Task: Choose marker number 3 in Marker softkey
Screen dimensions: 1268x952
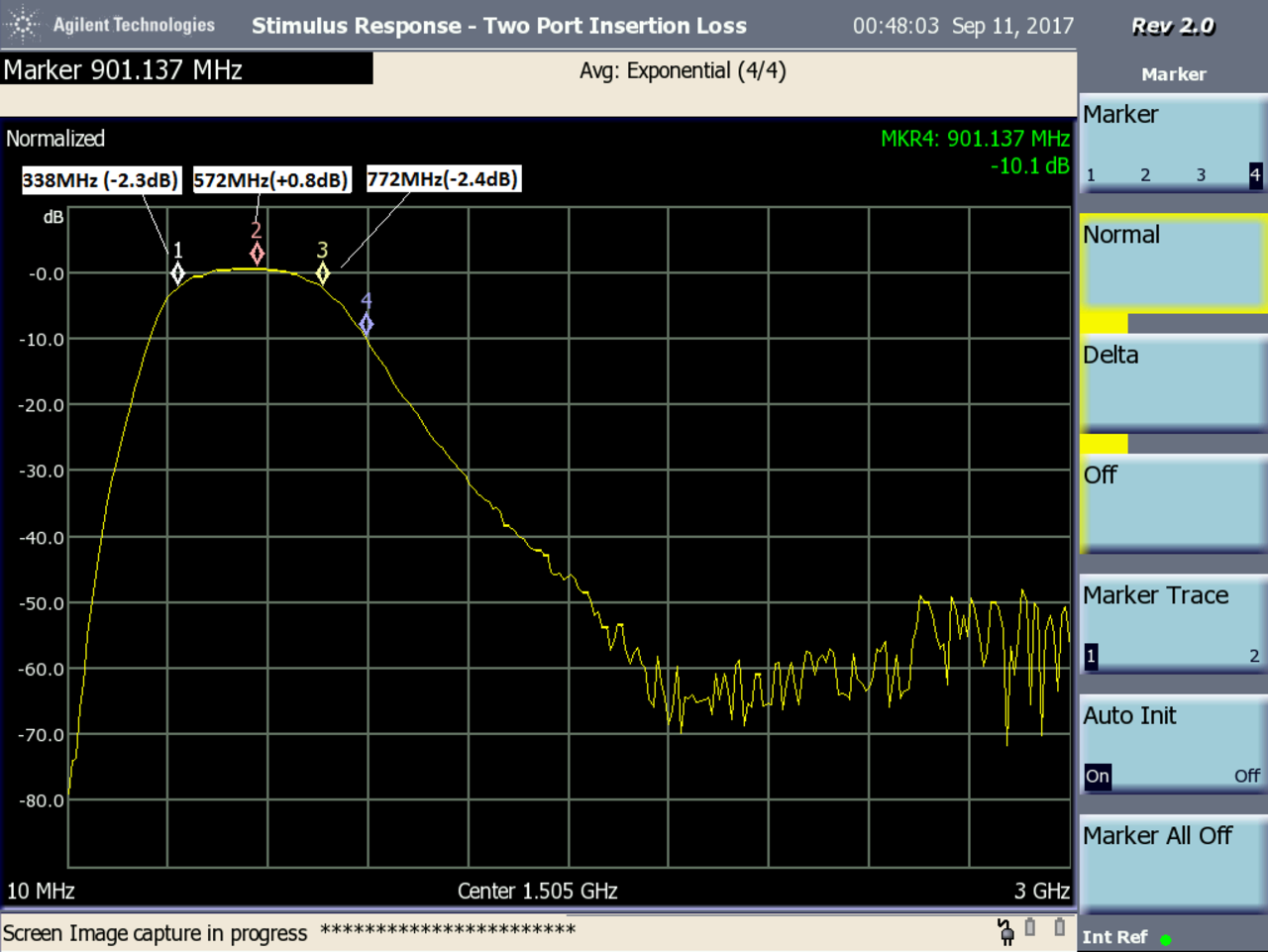Action: (1201, 175)
